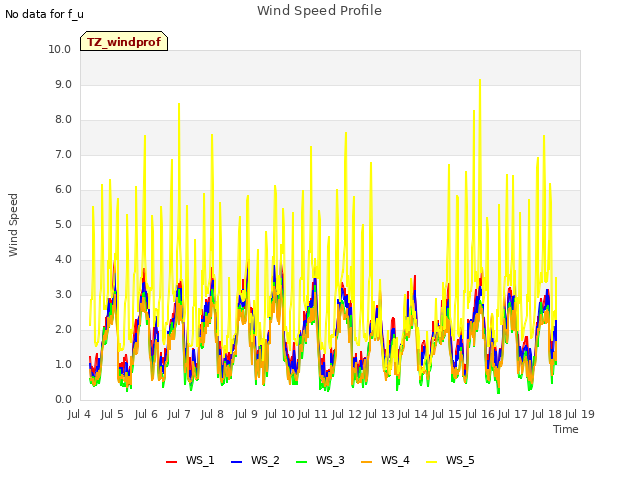
Task: Click the Jul 5 x-axis date label
Action: tap(112, 414)
